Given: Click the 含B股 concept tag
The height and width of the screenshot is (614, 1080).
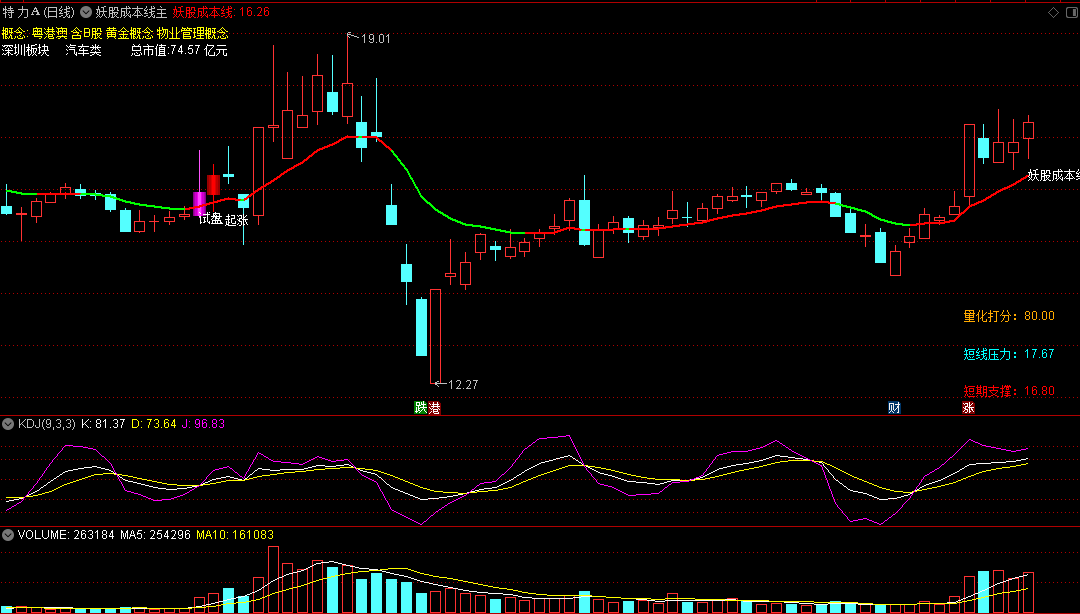Looking at the screenshot, I should pos(86,33).
